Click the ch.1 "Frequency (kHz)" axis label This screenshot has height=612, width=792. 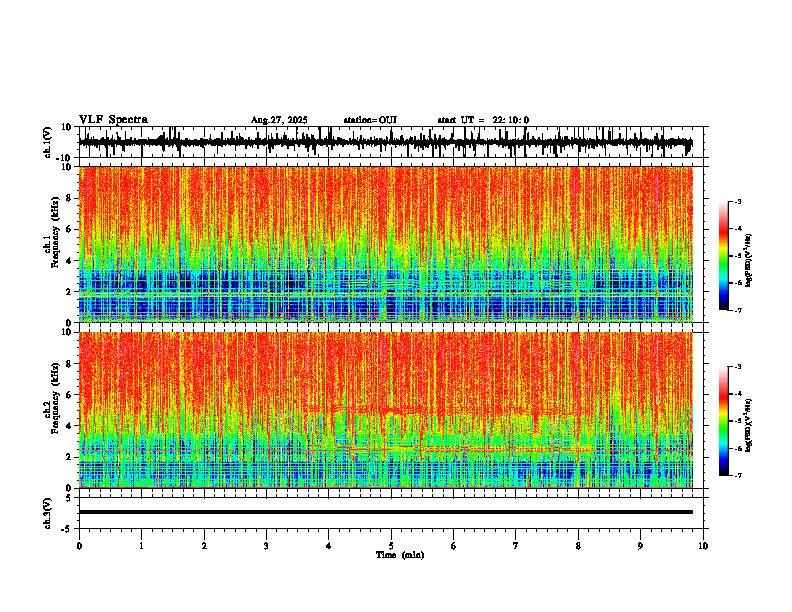click(x=55, y=233)
